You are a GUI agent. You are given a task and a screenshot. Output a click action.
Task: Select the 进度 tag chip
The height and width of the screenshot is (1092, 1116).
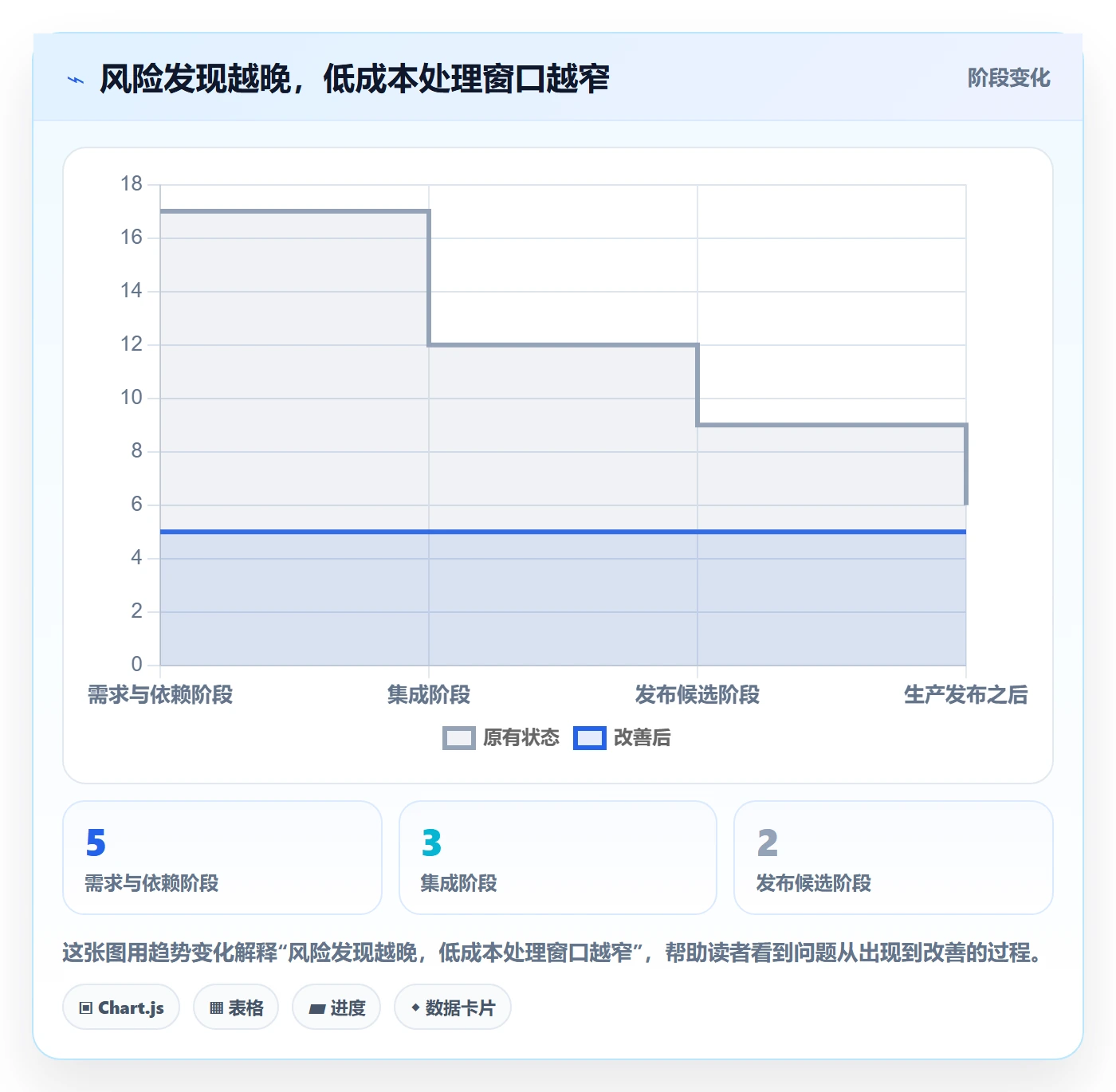click(336, 1008)
